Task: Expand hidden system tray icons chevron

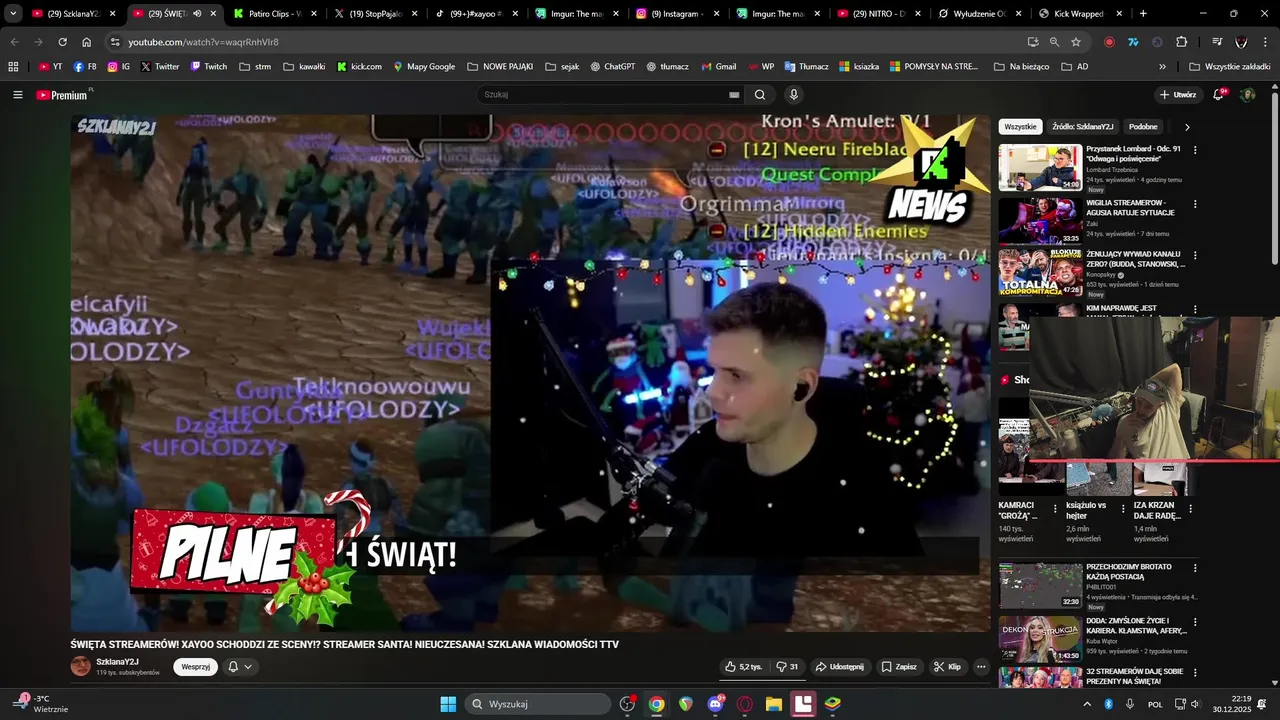Action: pyautogui.click(x=1087, y=704)
